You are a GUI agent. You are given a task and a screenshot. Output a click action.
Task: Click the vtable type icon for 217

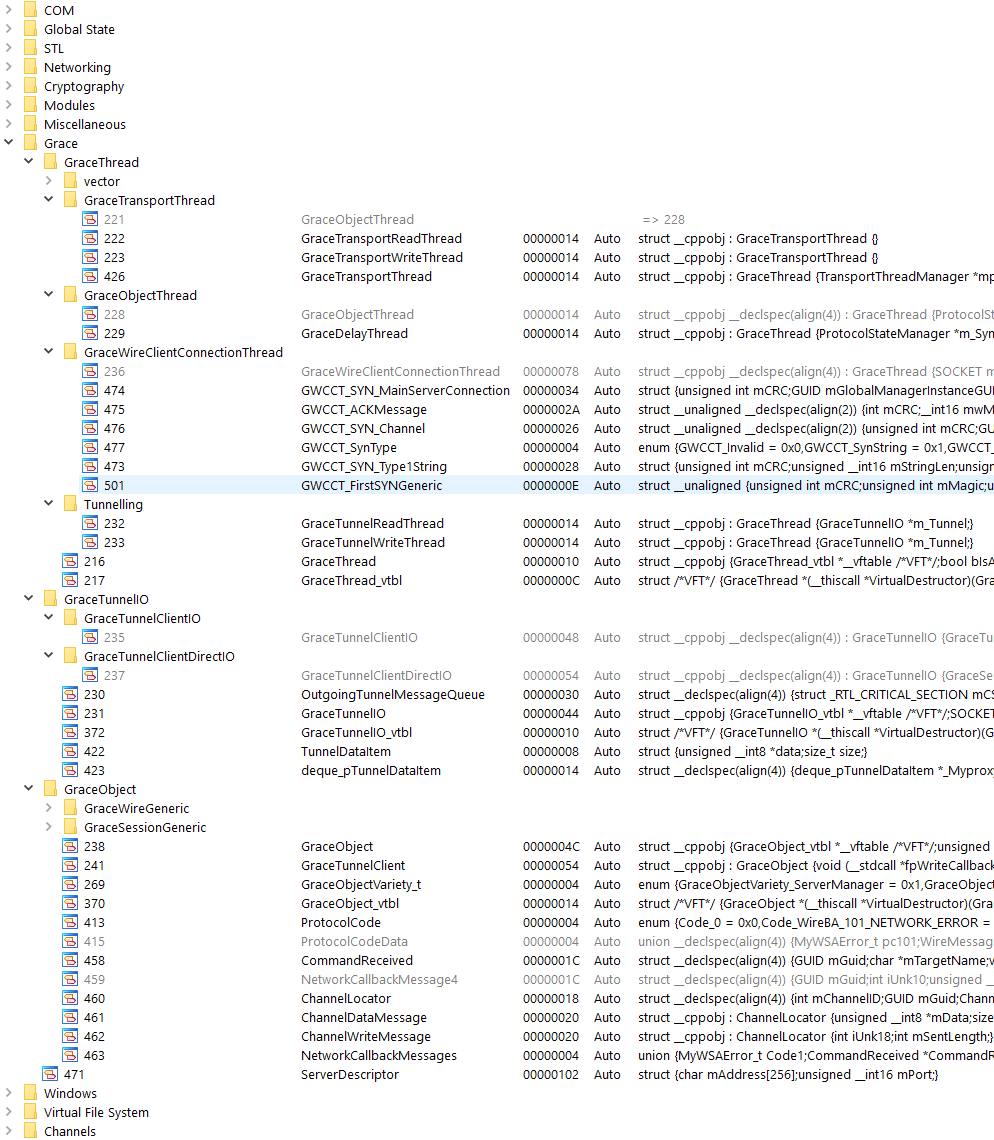(70, 580)
